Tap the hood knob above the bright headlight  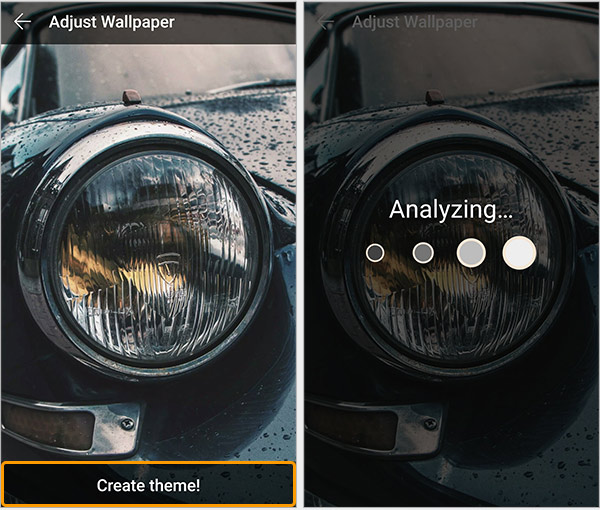132,97
